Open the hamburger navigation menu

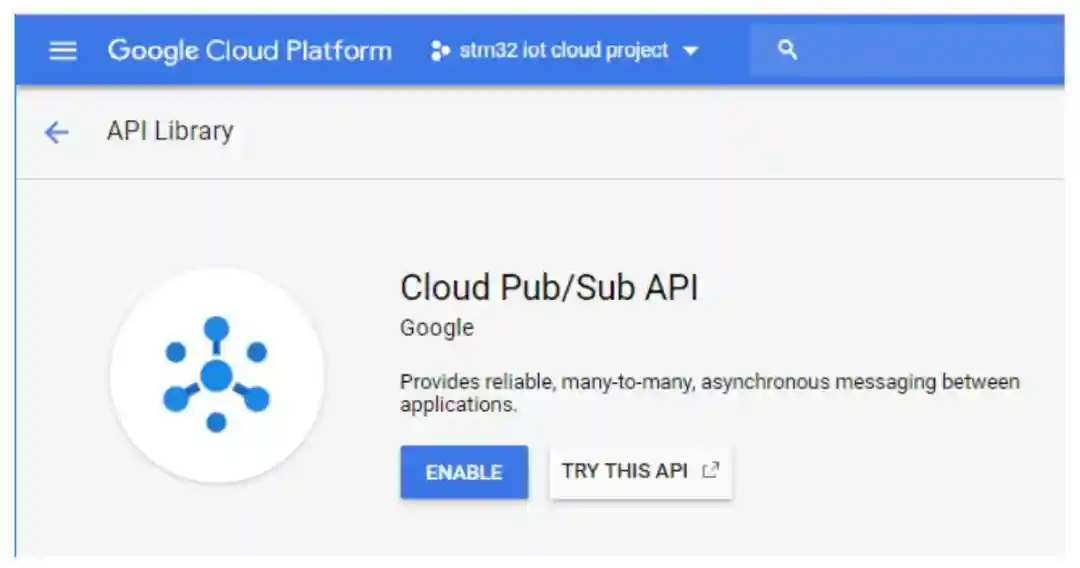point(63,51)
